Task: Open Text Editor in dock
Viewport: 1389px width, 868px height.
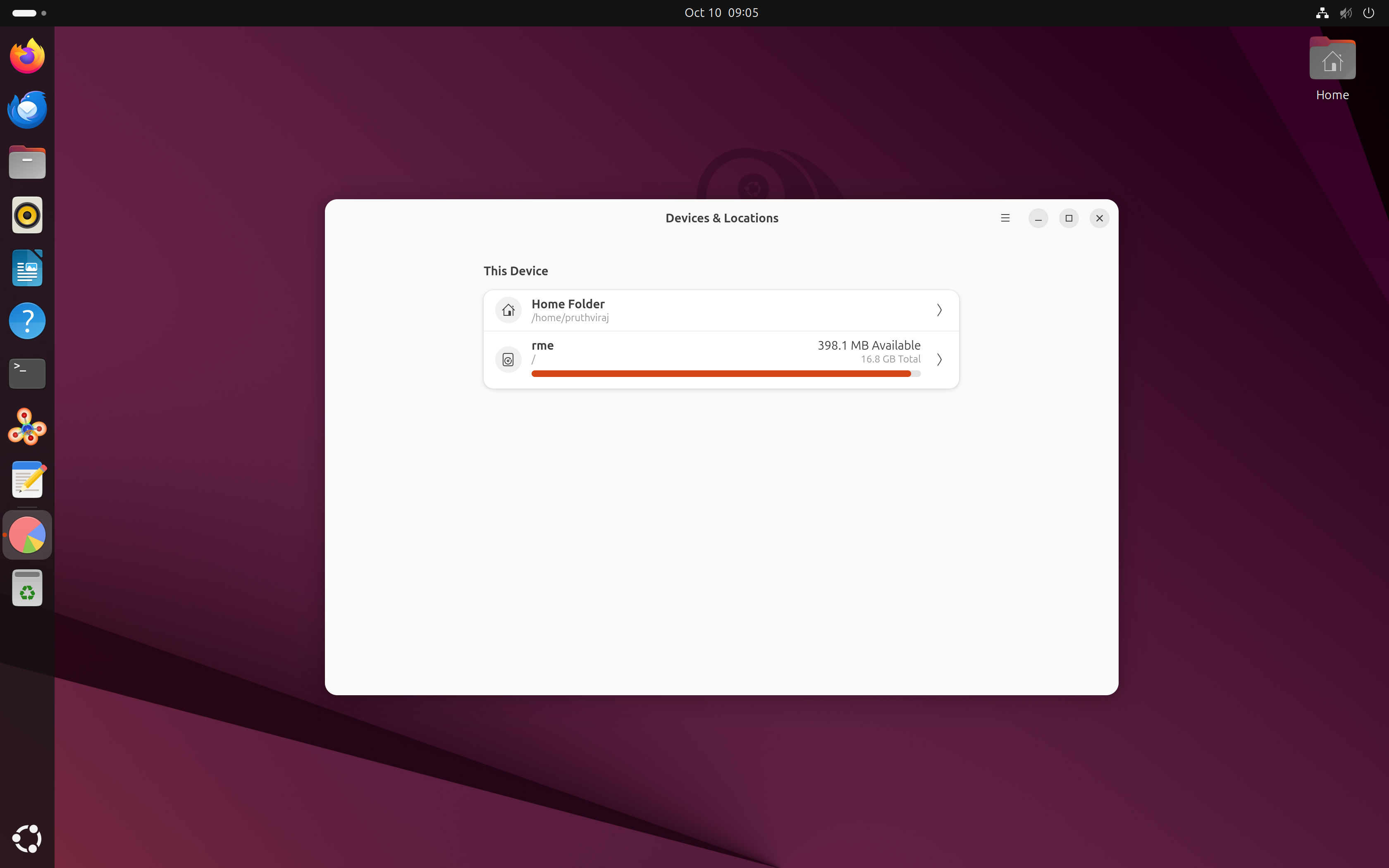Action: [x=27, y=480]
